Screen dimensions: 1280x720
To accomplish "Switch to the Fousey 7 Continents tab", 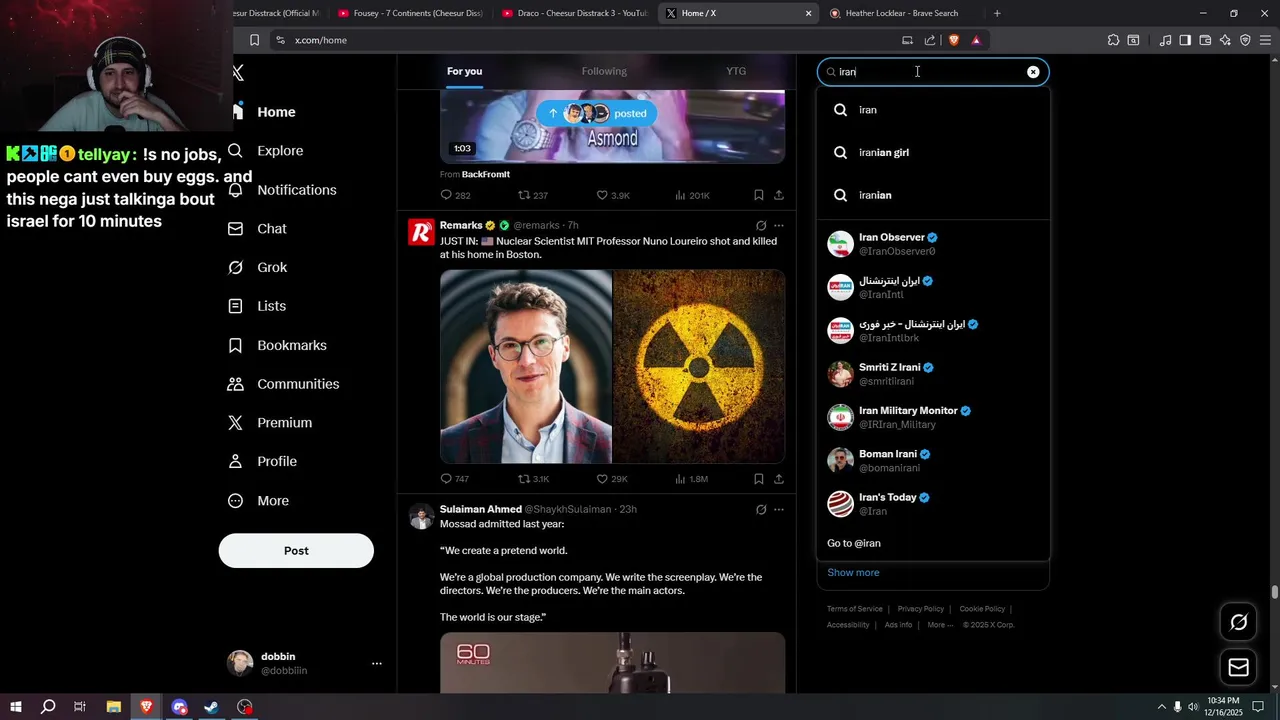I will 411,13.
